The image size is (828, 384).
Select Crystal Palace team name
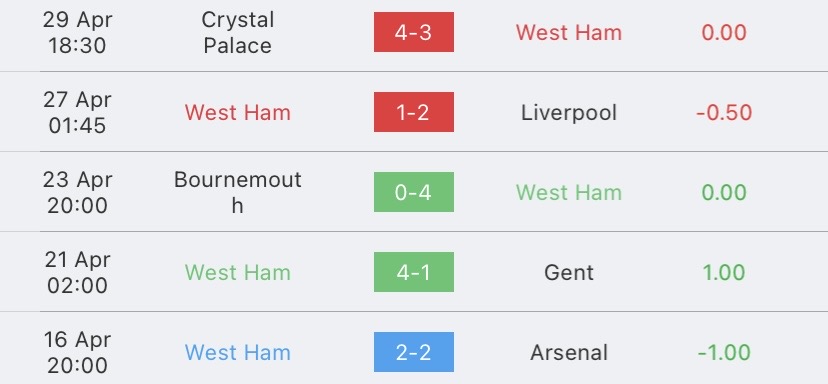click(238, 33)
